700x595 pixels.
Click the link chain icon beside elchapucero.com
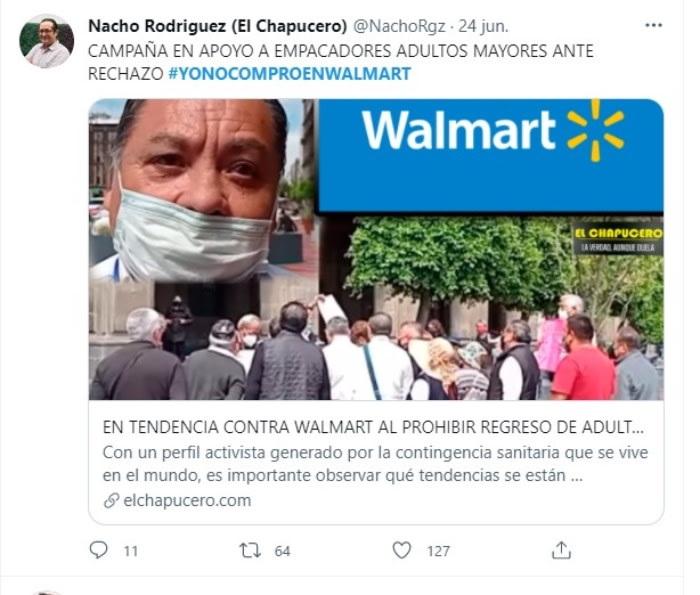111,500
